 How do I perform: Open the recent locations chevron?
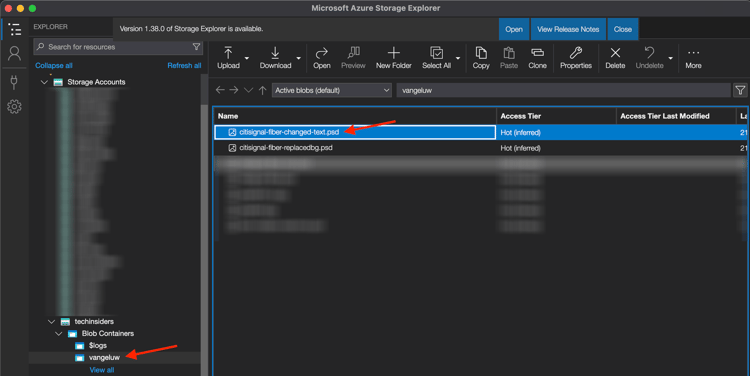click(x=248, y=90)
